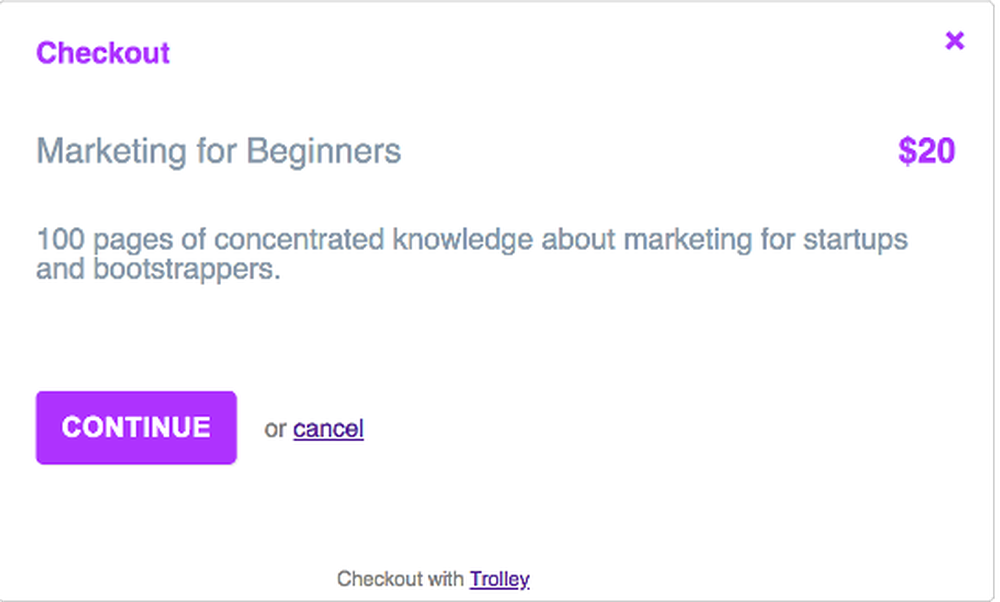Click the word 'and' in the description's second line
The image size is (1000, 602).
pos(61,269)
